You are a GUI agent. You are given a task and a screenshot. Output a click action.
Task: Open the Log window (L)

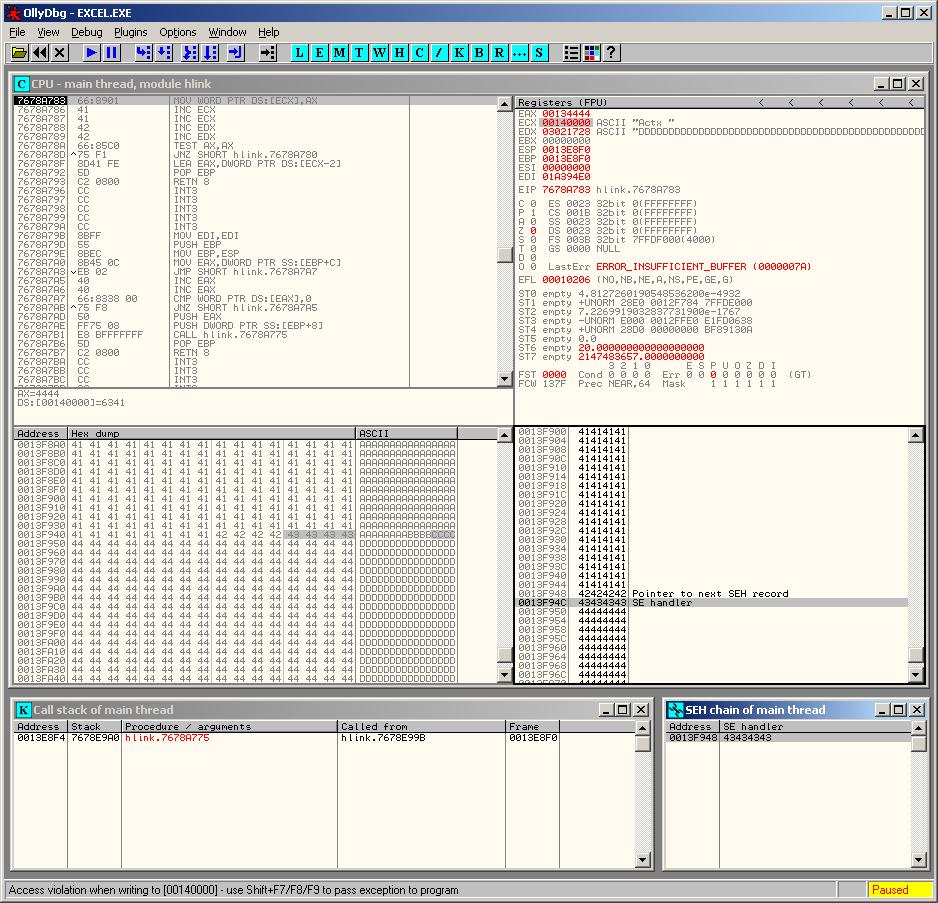tap(300, 53)
